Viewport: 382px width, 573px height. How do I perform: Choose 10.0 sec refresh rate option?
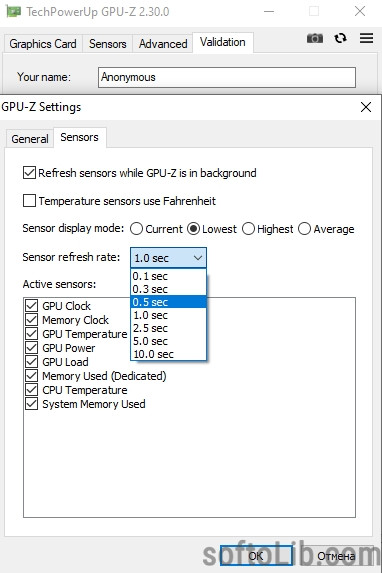click(169, 354)
